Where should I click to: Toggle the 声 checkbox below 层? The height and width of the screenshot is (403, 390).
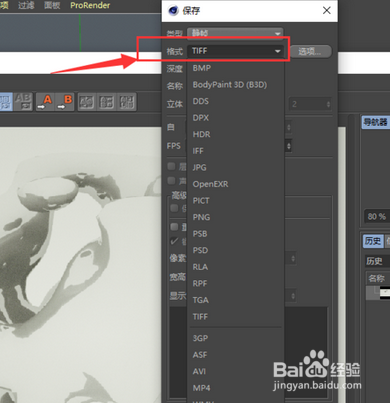coord(171,181)
